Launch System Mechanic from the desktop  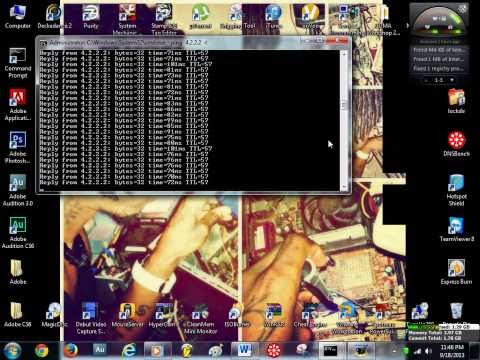pyautogui.click(x=127, y=19)
